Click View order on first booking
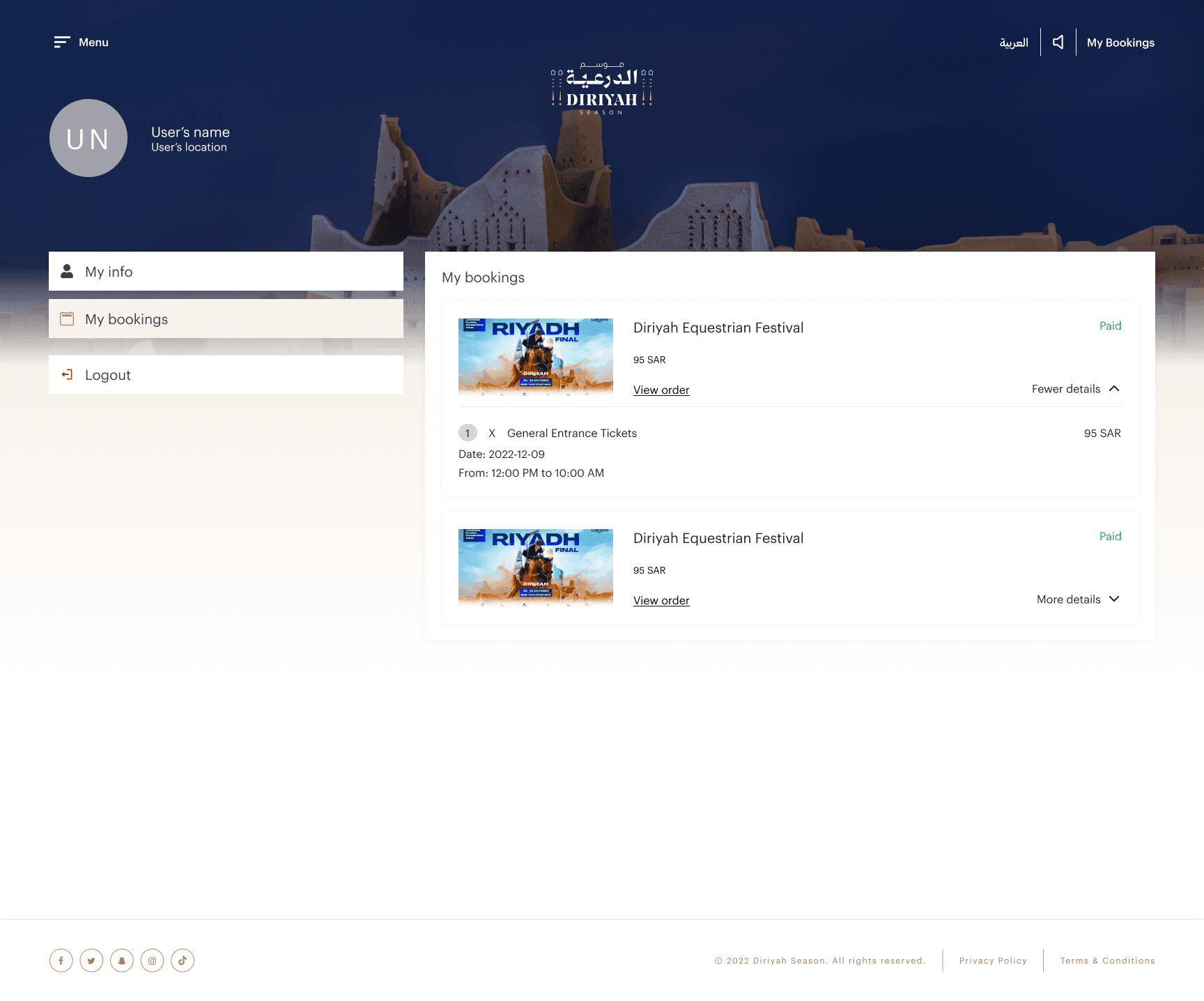This screenshot has width=1204, height=1001. click(661, 390)
